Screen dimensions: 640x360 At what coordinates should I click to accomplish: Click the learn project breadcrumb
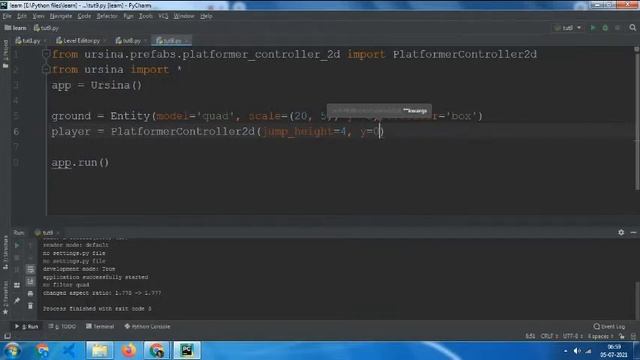coord(16,28)
